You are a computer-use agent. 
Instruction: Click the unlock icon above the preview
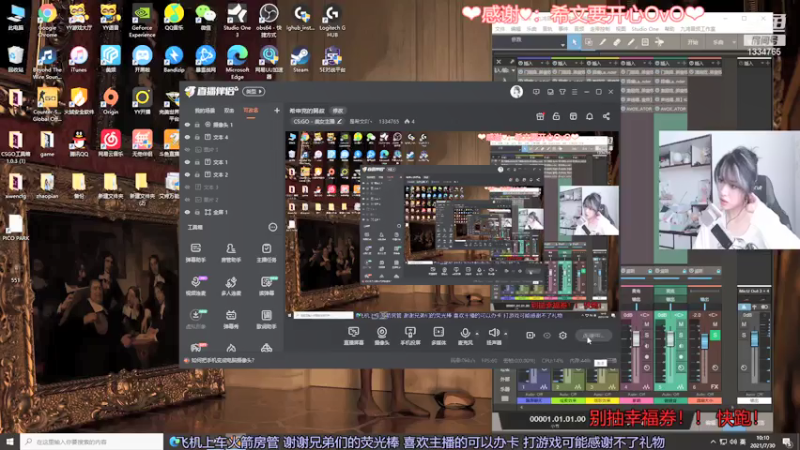point(556,116)
